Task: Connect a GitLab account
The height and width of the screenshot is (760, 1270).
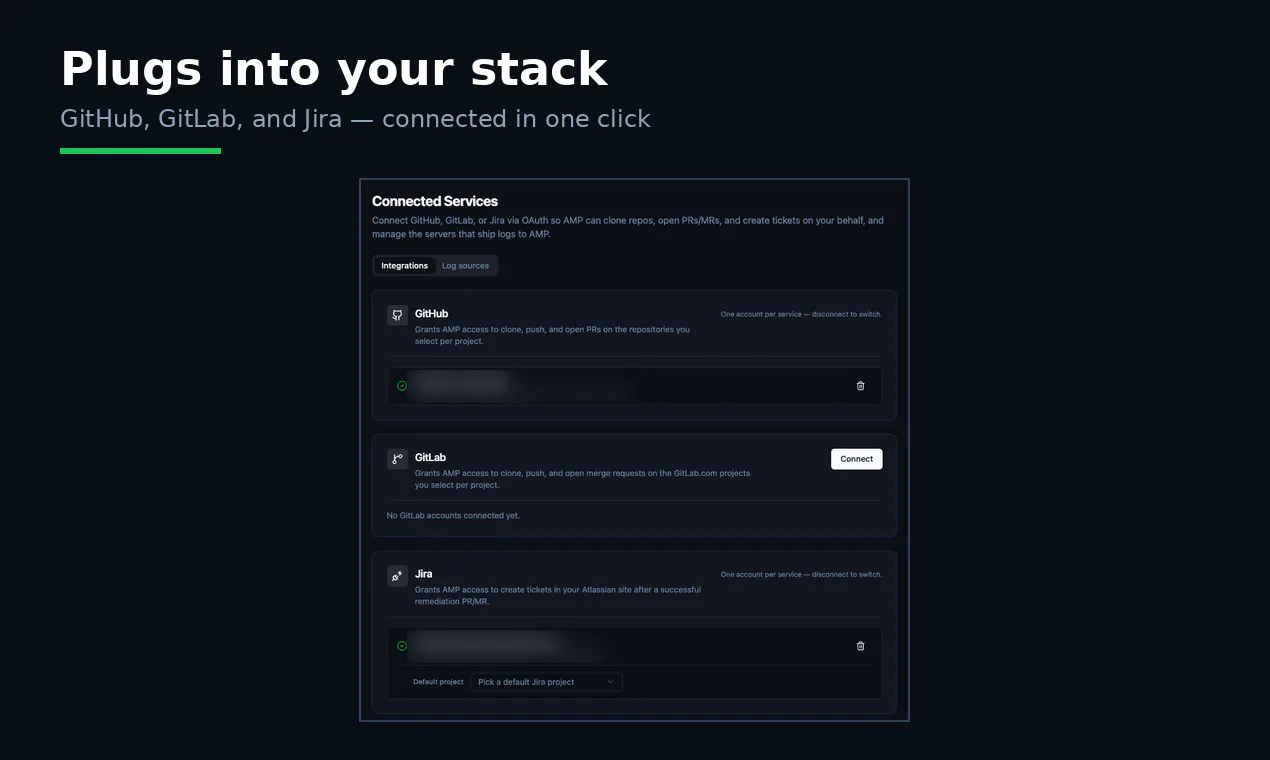Action: (857, 459)
